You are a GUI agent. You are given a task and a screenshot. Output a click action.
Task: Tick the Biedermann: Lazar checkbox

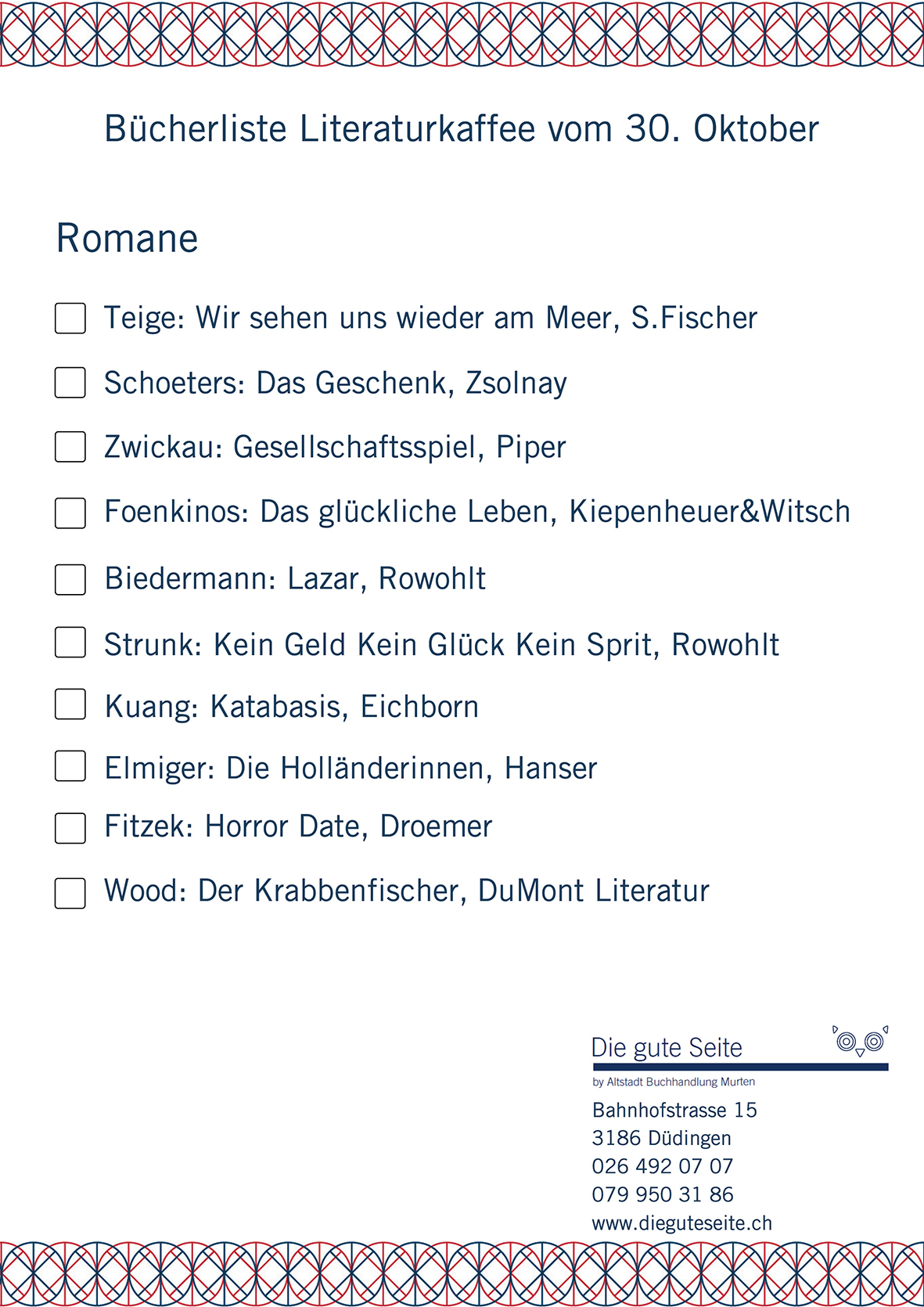tap(70, 579)
